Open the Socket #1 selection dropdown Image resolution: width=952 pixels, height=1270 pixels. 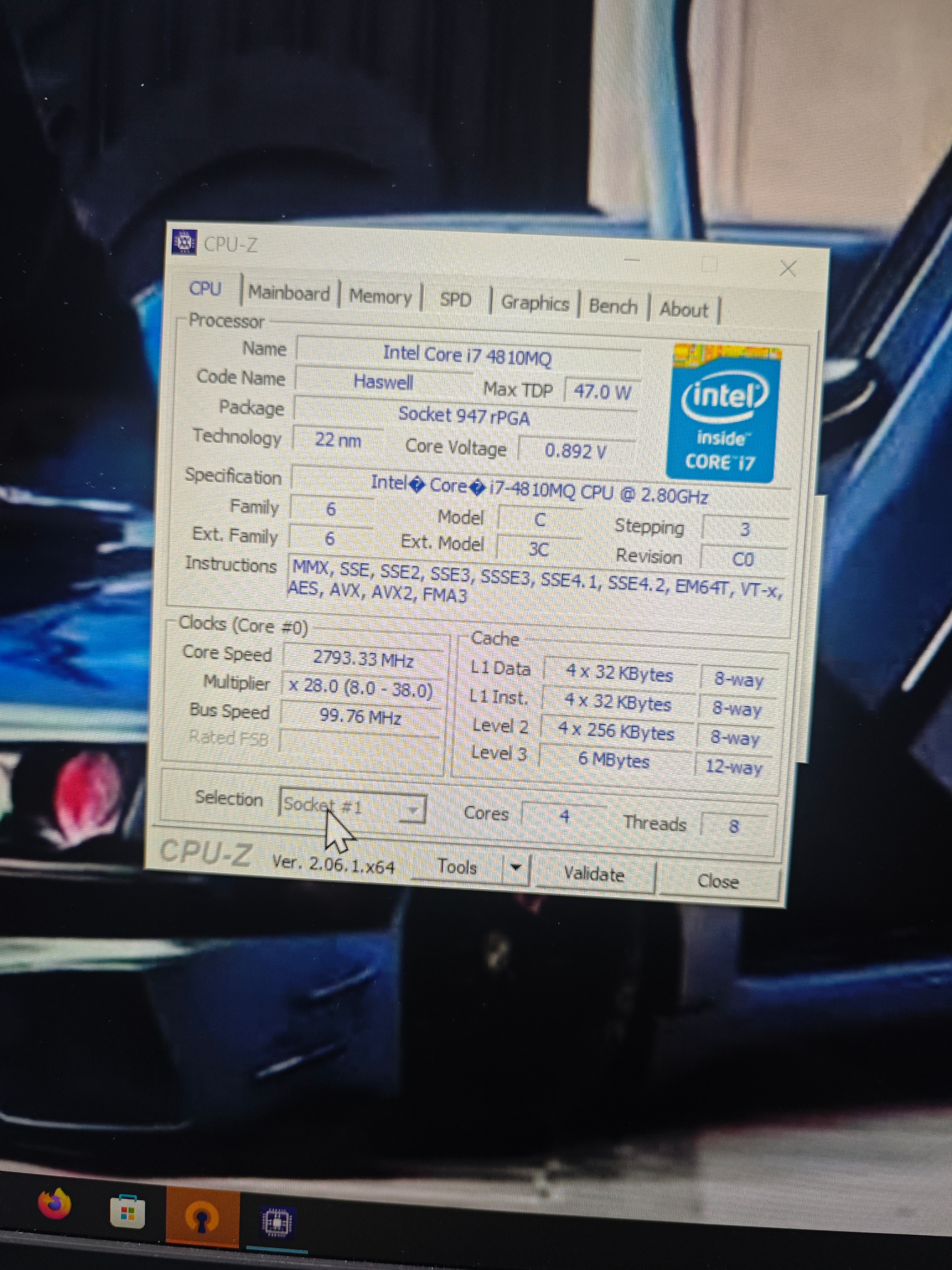[353, 807]
